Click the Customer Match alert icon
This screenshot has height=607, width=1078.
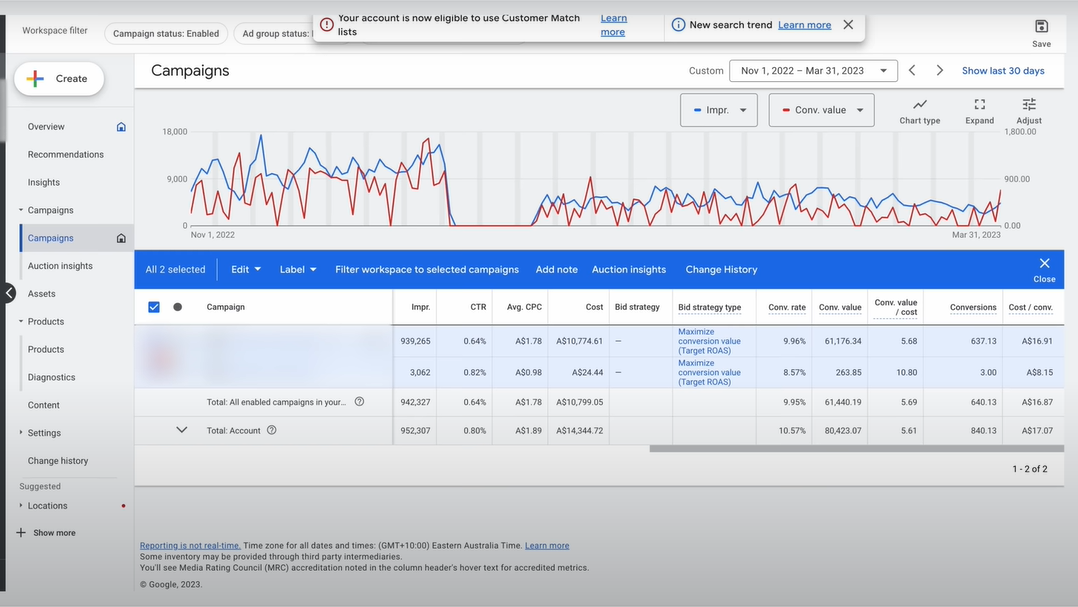(327, 25)
